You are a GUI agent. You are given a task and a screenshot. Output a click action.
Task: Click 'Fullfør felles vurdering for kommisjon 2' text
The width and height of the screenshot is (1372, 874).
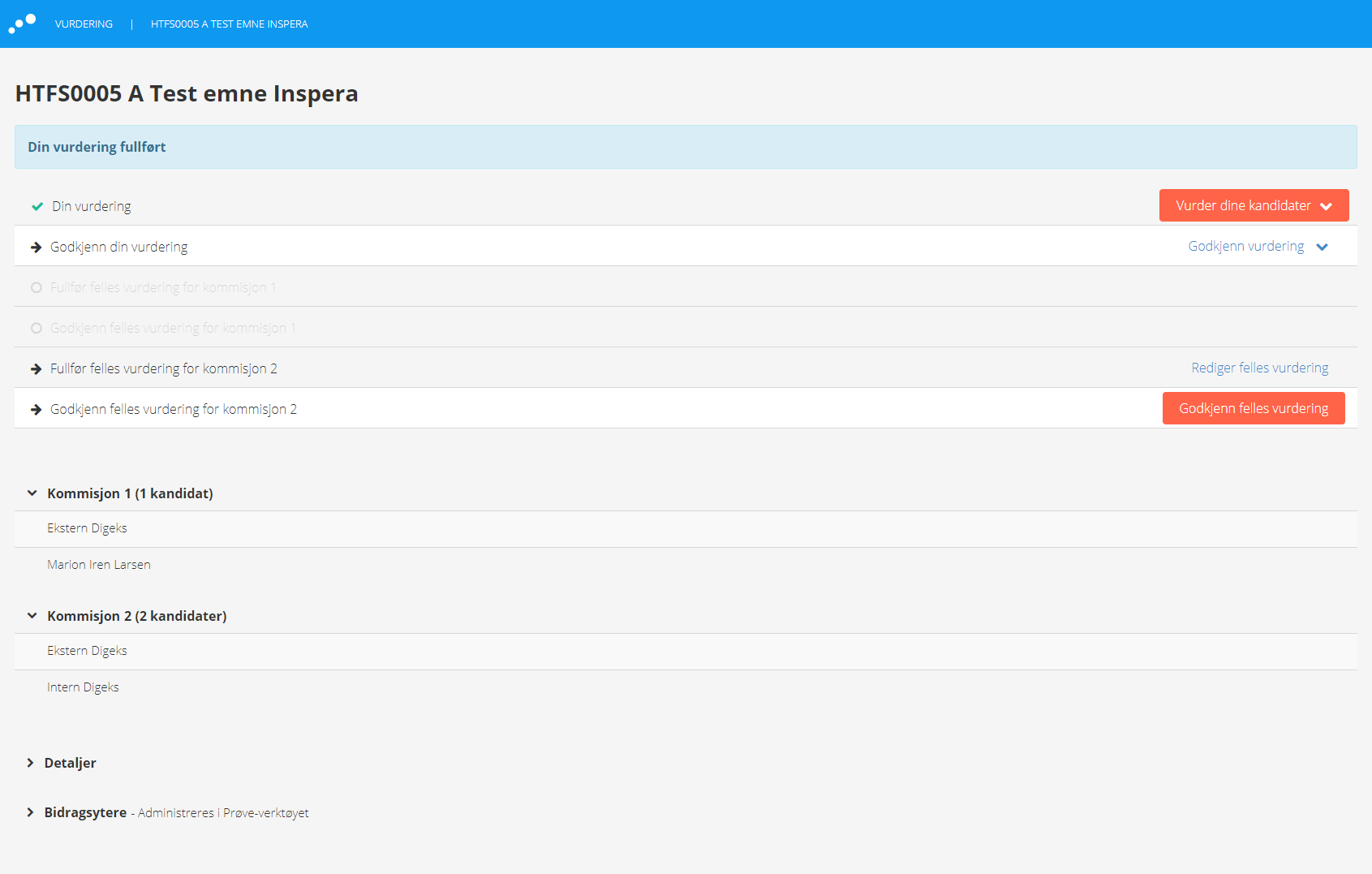pyautogui.click(x=164, y=368)
